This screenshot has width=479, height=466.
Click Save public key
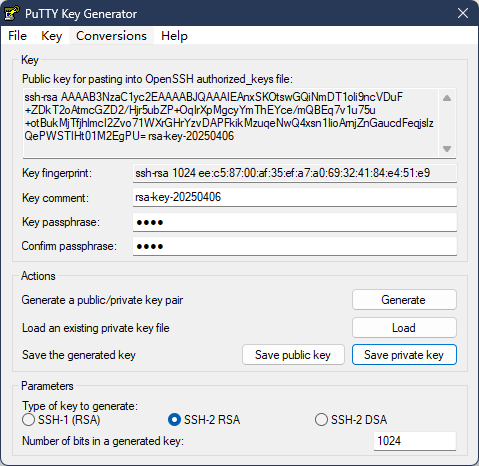click(293, 355)
